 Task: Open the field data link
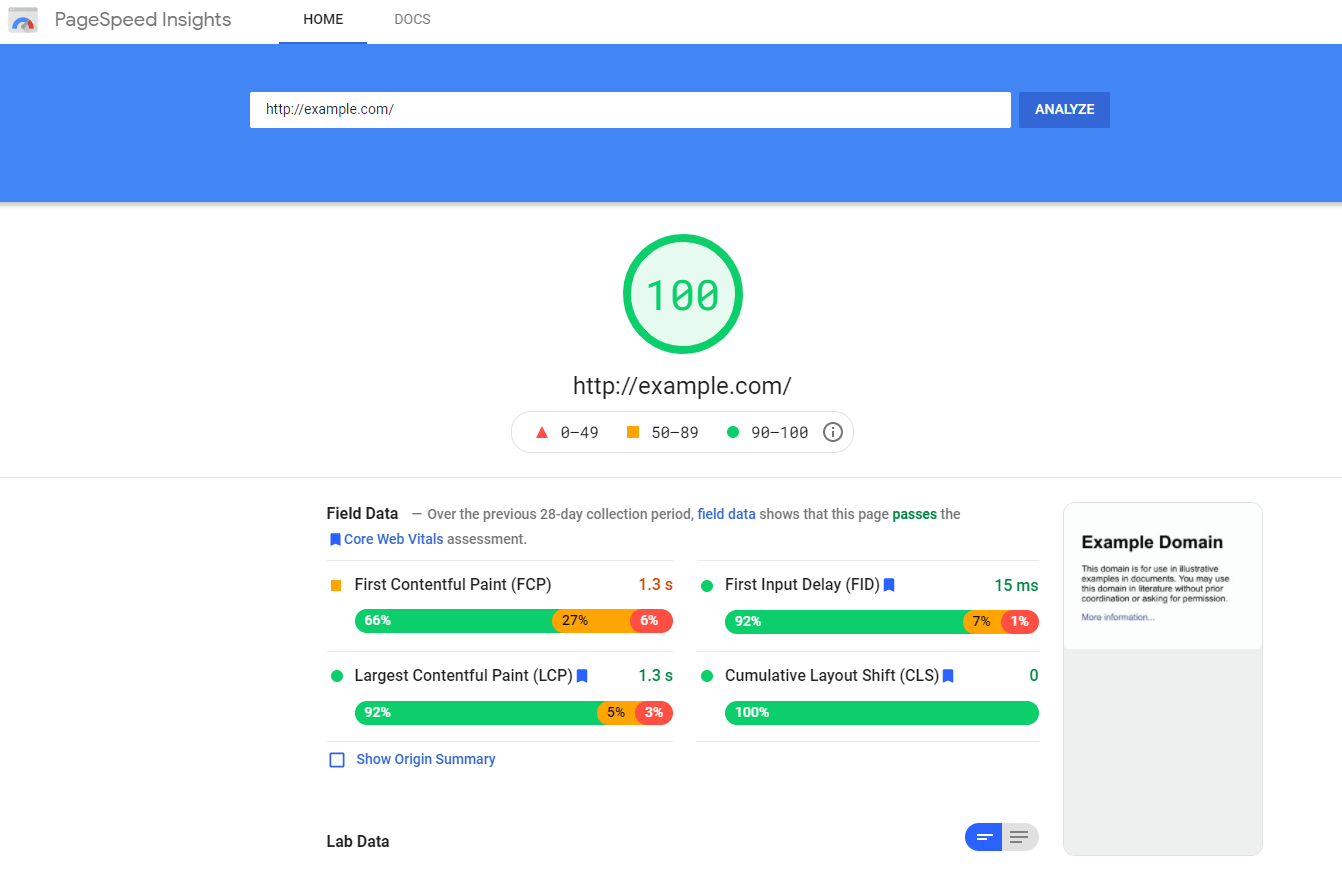[726, 514]
